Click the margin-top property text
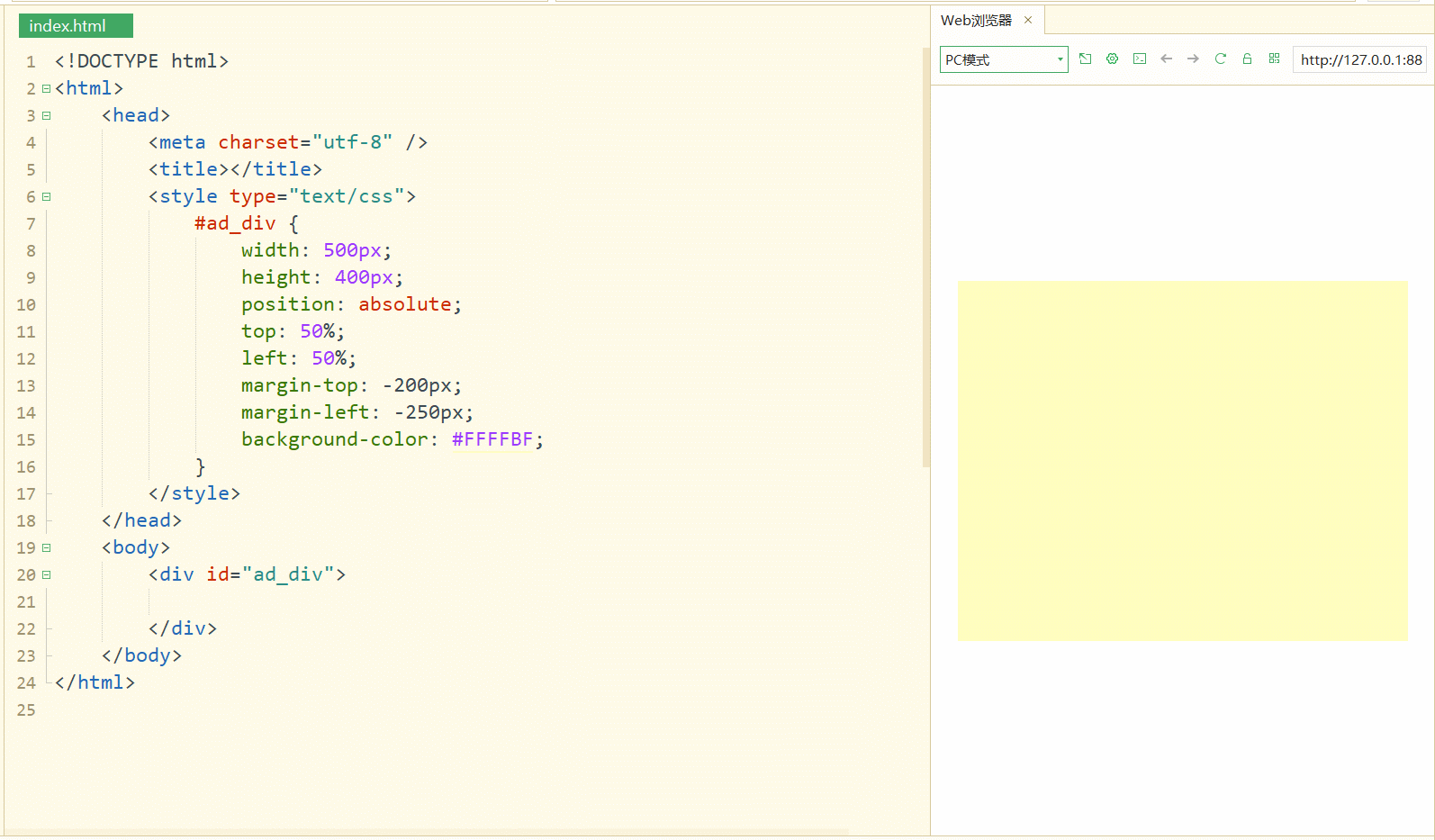The width and height of the screenshot is (1435, 840). [x=299, y=385]
